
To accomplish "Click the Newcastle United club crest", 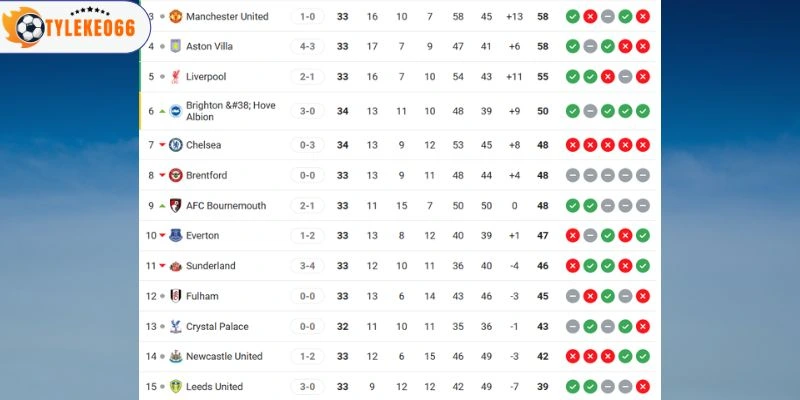I will (x=176, y=357).
